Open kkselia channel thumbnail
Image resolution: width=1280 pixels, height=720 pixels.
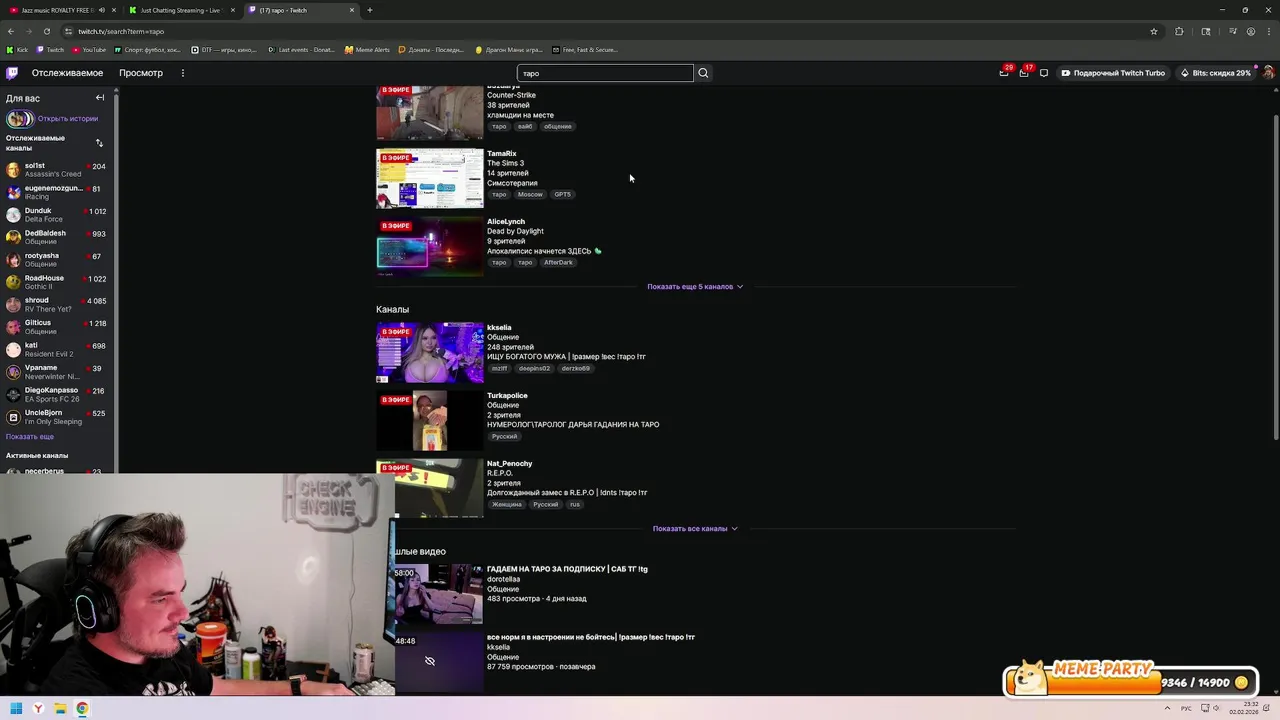point(430,353)
